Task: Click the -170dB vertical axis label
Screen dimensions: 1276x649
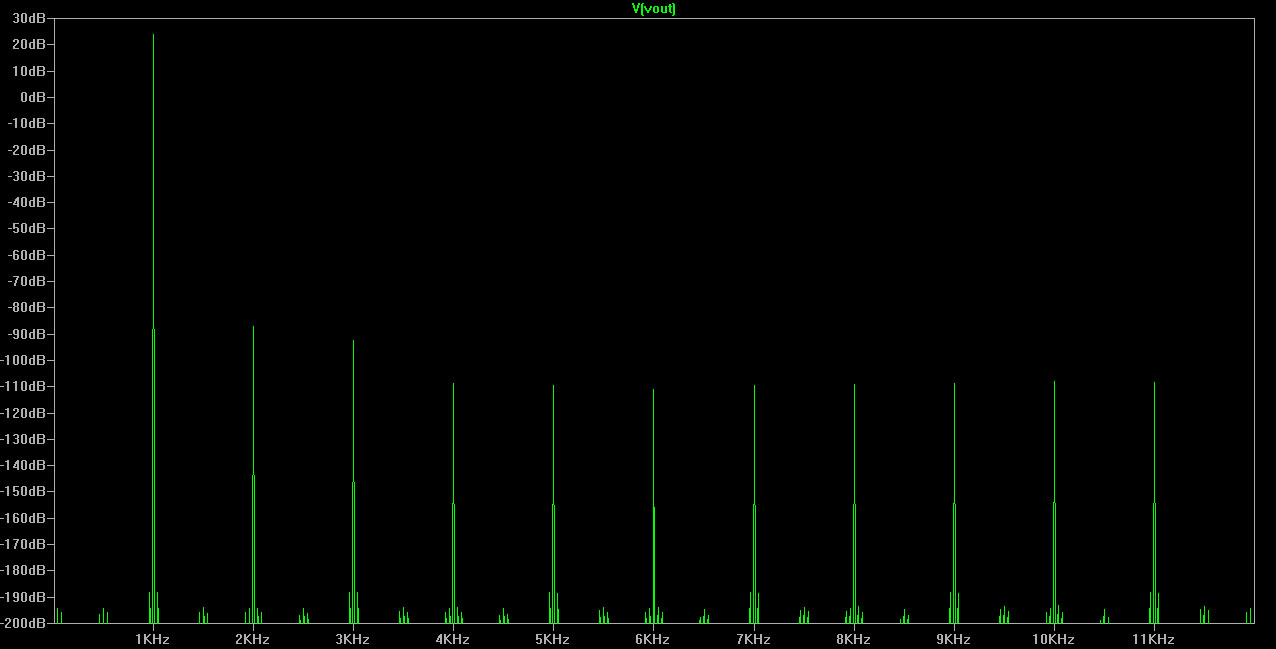Action: tap(24, 544)
